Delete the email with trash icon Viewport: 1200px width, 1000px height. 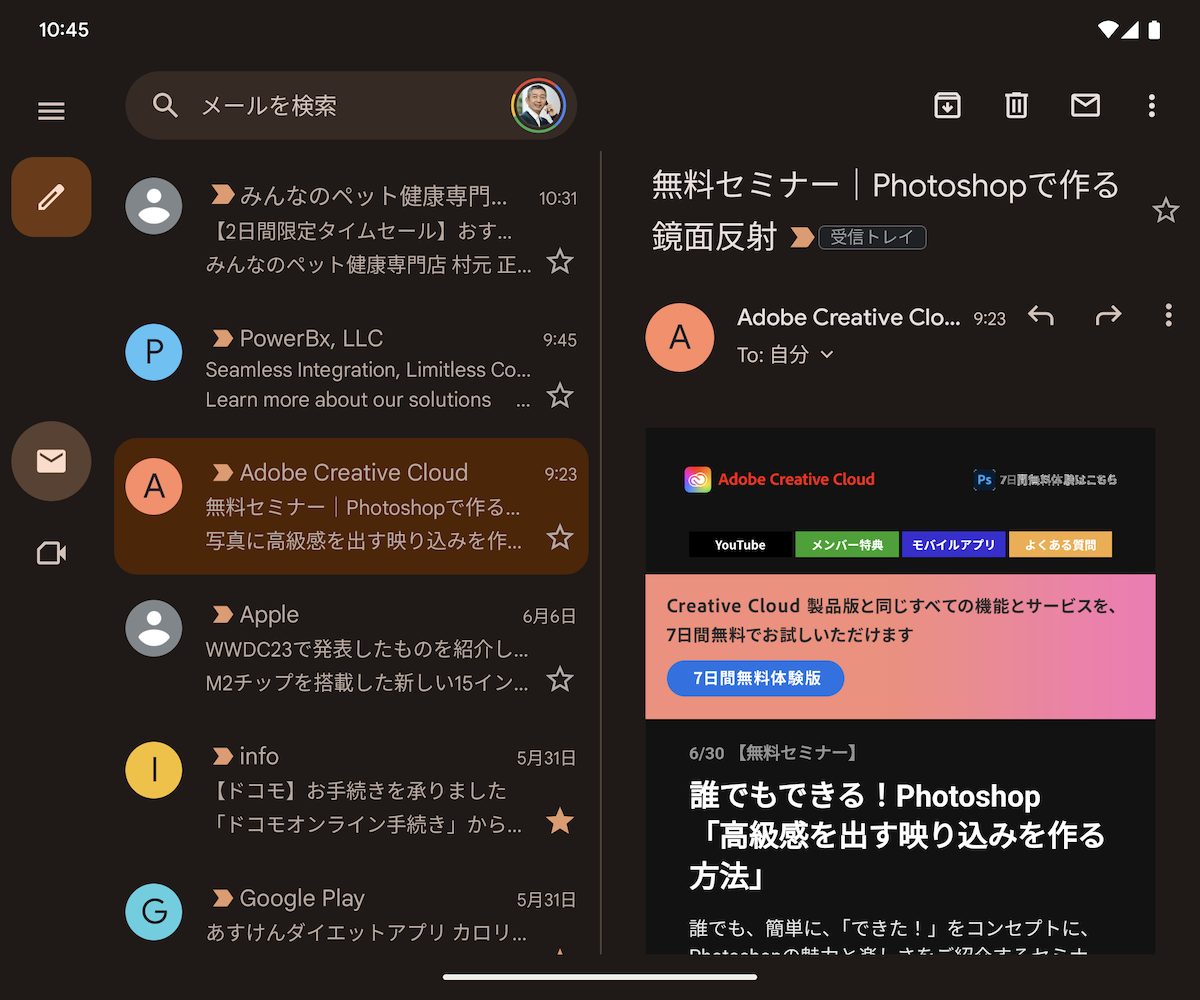1016,105
